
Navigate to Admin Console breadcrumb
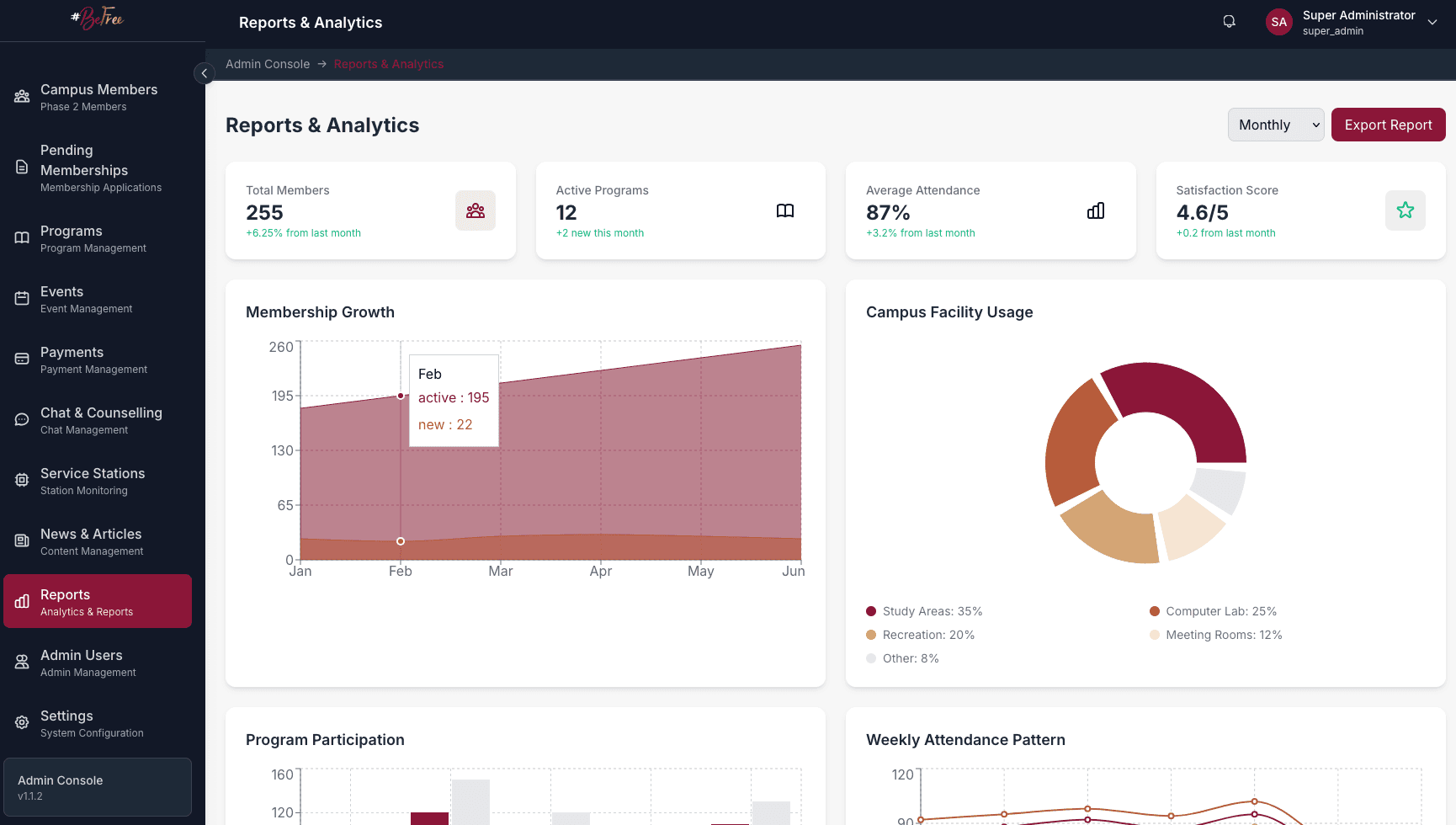tap(268, 64)
